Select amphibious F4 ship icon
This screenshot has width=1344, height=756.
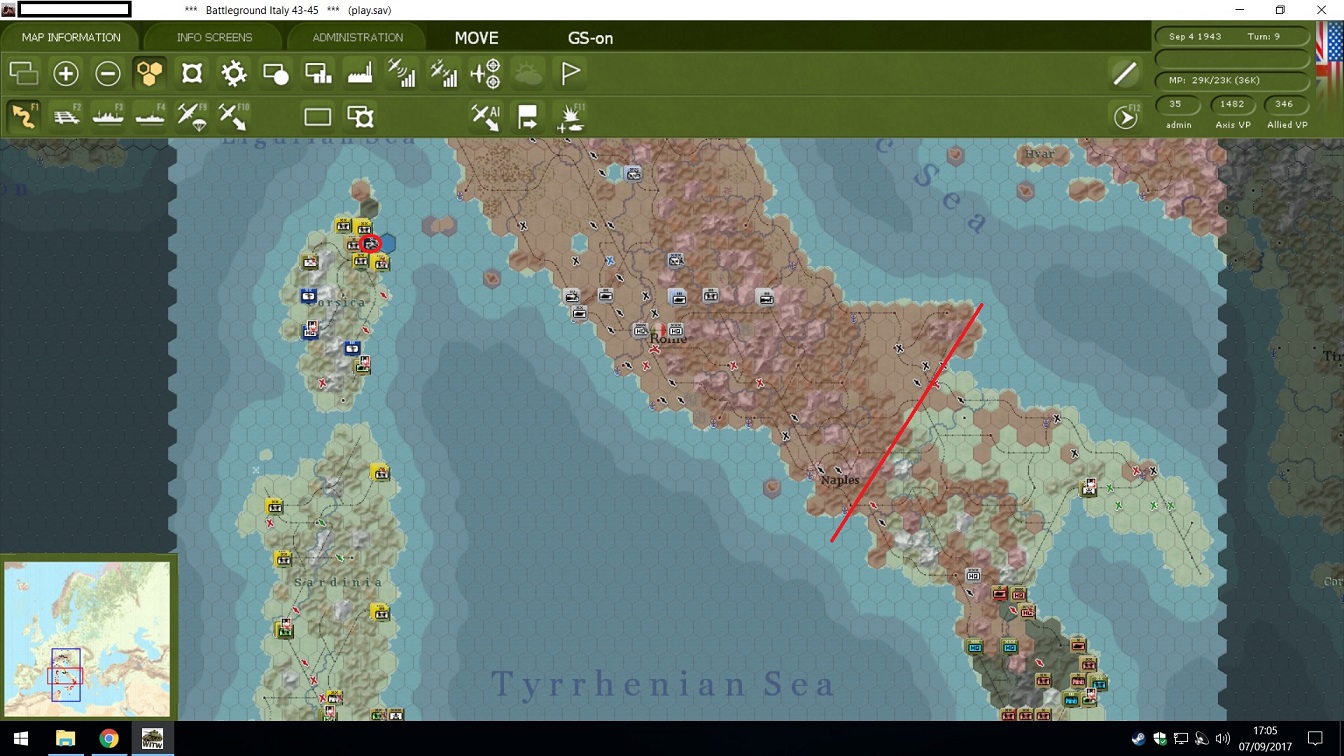pyautogui.click(x=150, y=117)
